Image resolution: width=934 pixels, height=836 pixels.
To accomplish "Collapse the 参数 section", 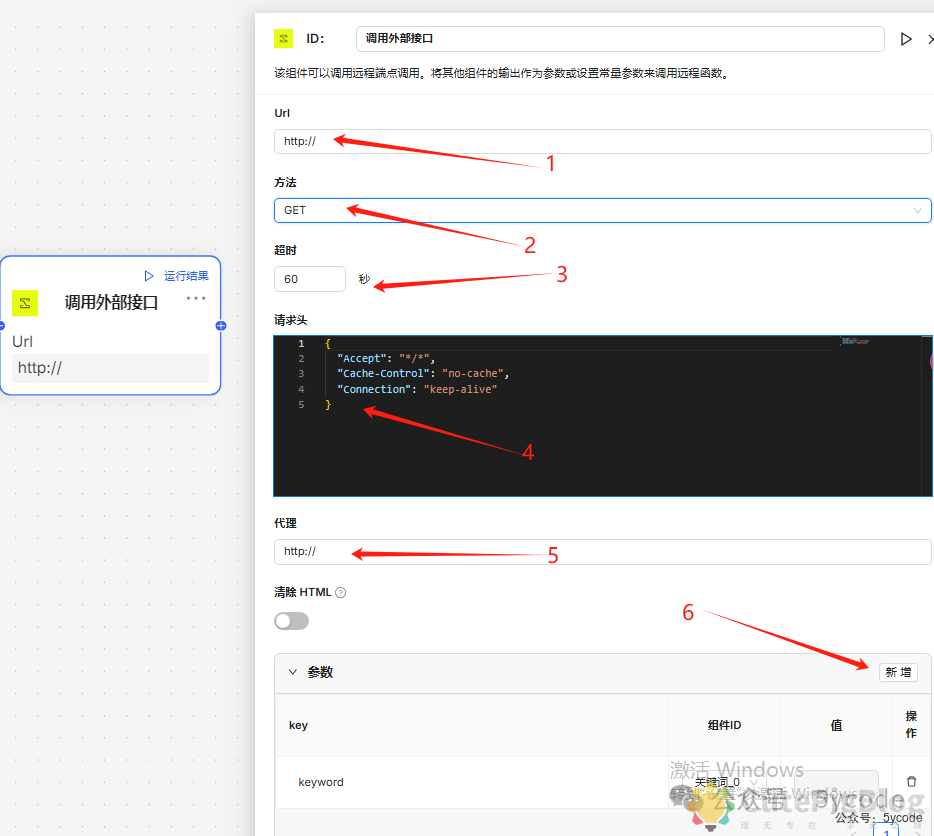I will [x=294, y=672].
